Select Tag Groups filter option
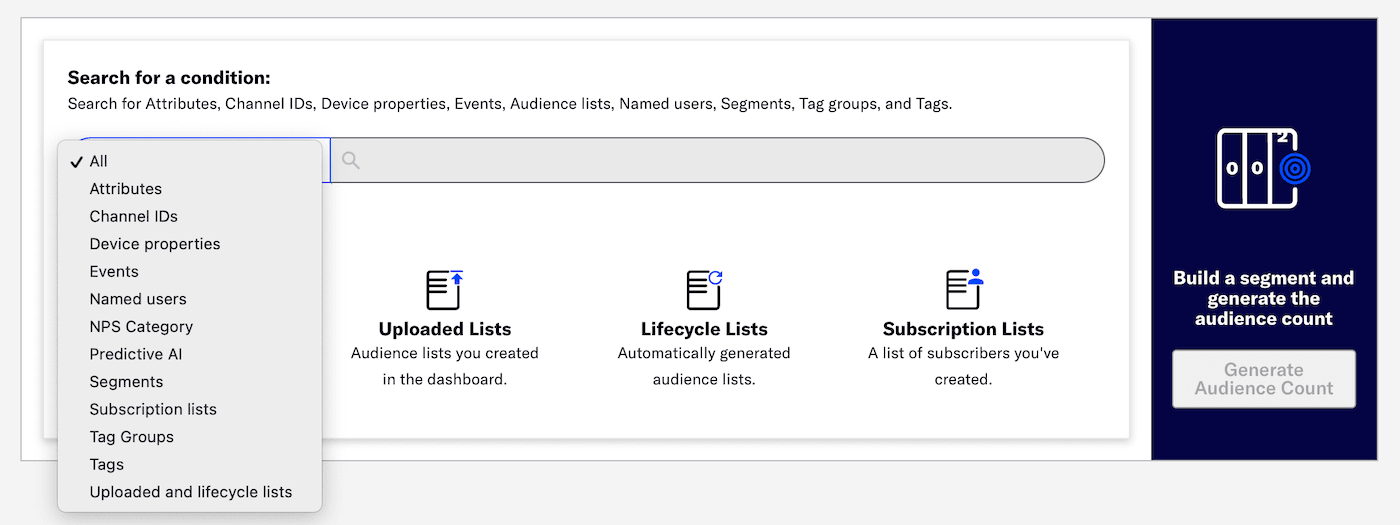The width and height of the screenshot is (1400, 525). [131, 437]
